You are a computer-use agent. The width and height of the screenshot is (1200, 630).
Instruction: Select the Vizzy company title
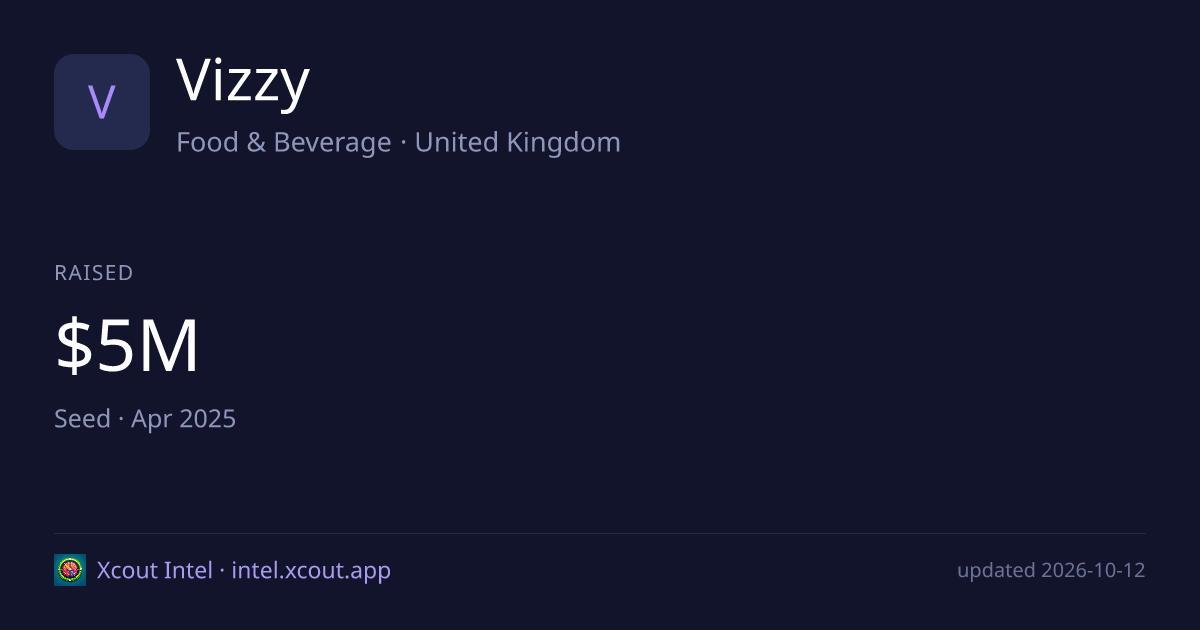[243, 82]
